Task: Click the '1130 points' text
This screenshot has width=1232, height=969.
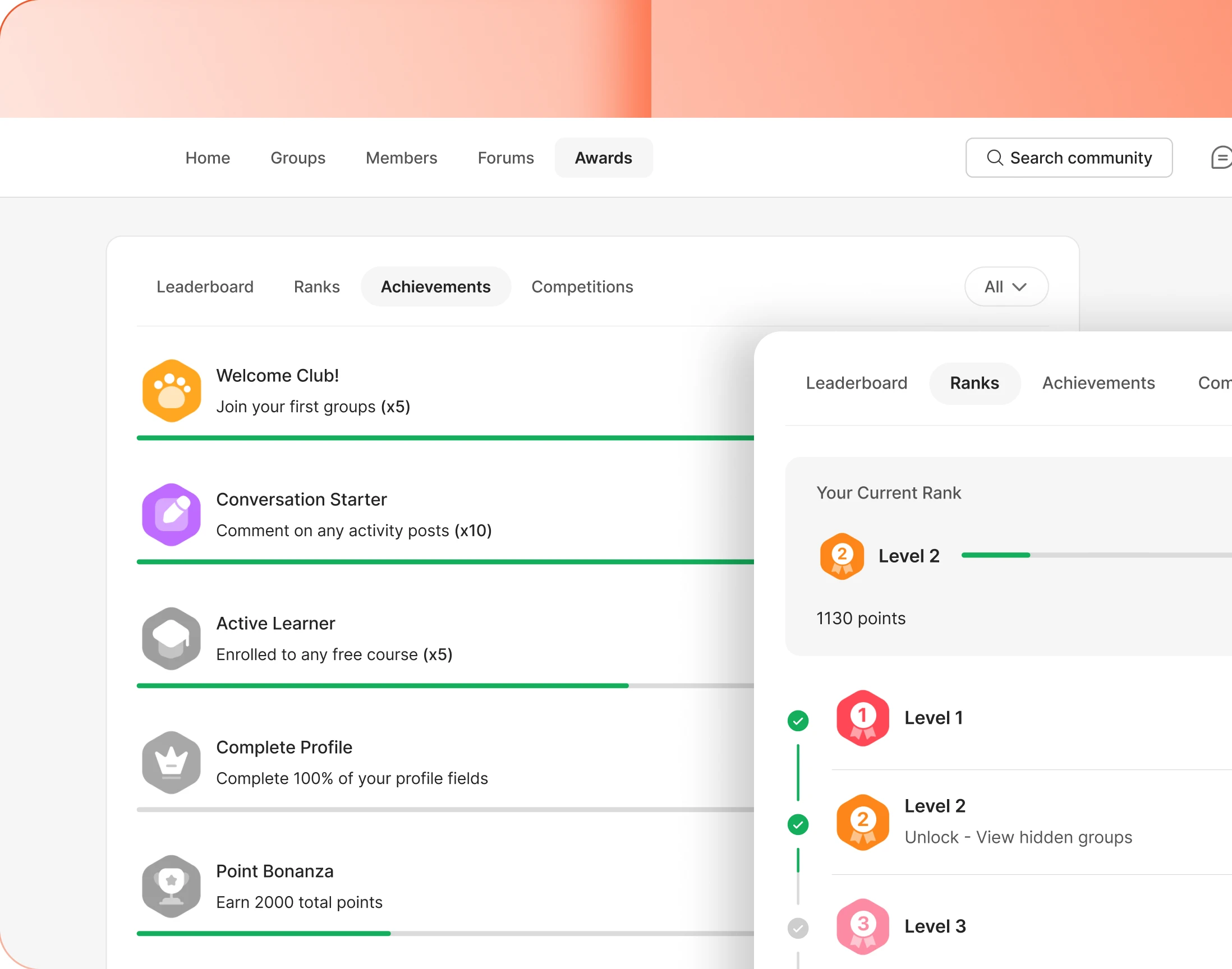Action: click(x=861, y=619)
